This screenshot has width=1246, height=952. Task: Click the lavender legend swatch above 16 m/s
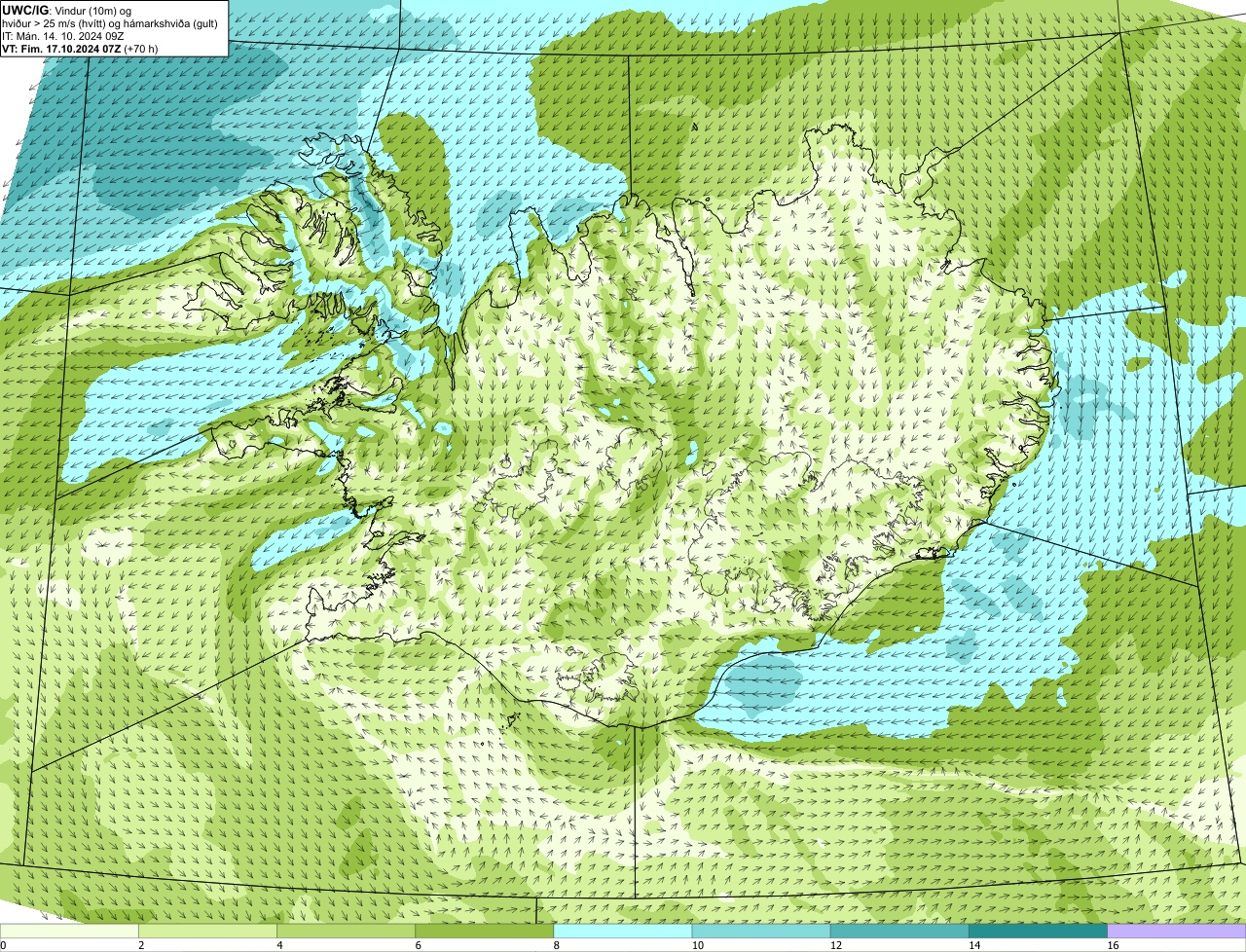coord(1177,931)
